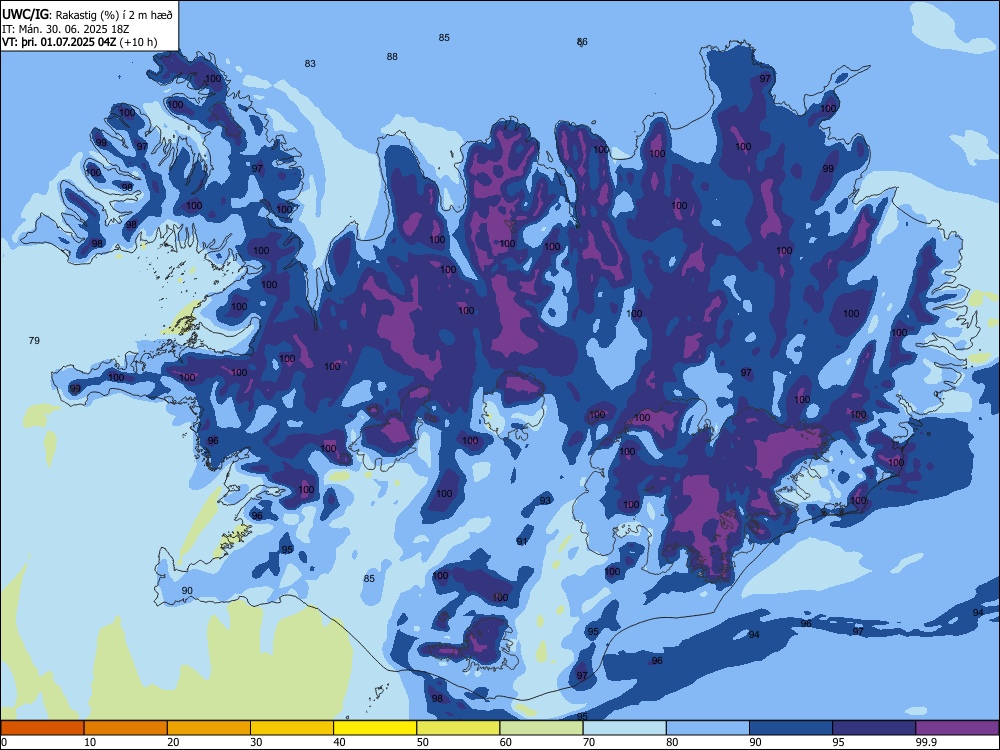Click the pale green 60–70 legend segment
The width and height of the screenshot is (1000, 750).
541,728
